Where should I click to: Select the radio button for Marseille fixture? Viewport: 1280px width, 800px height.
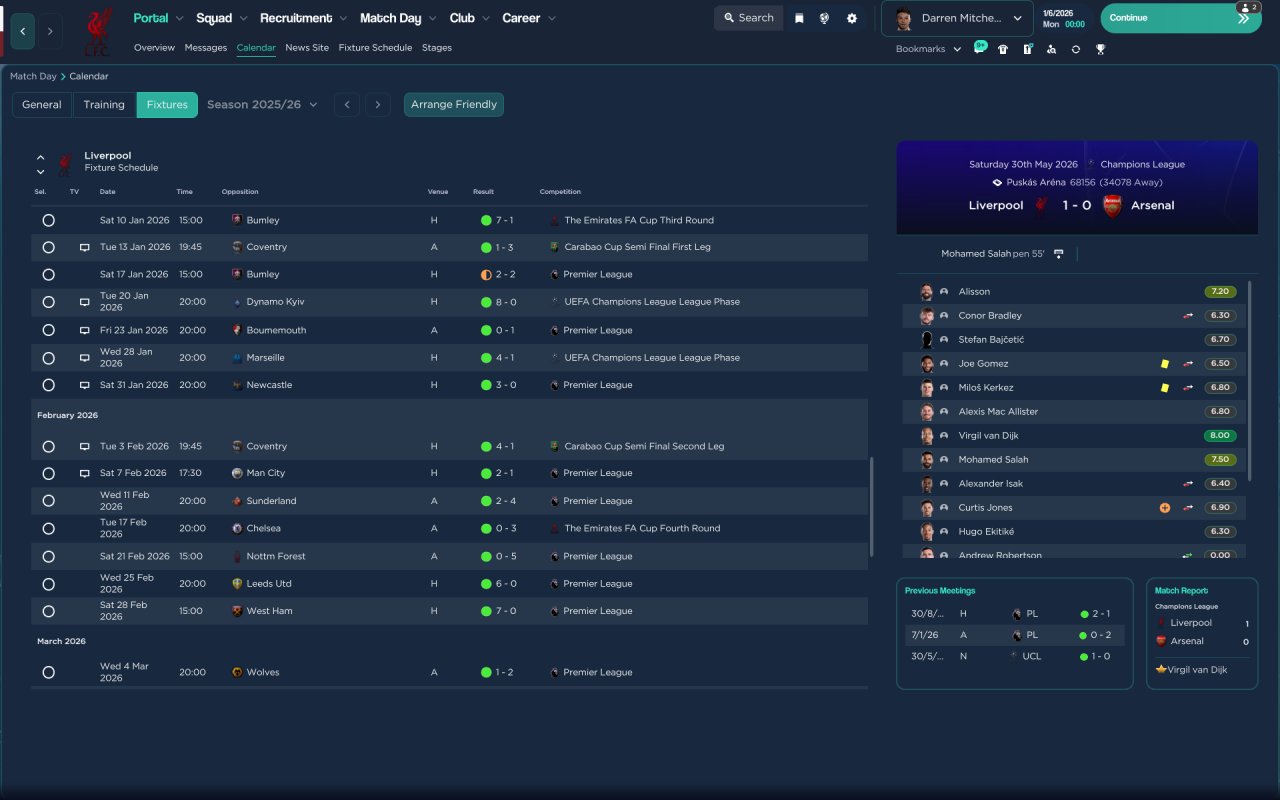48,357
